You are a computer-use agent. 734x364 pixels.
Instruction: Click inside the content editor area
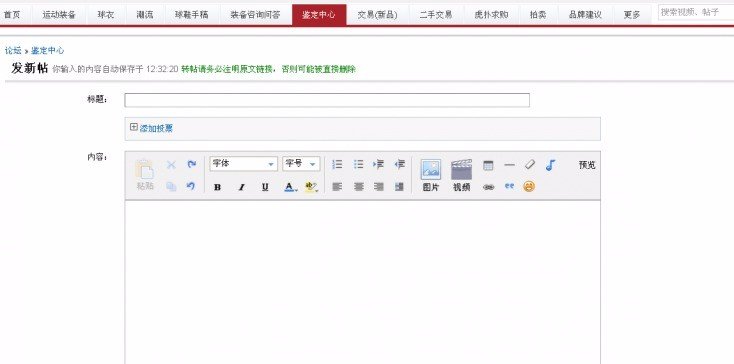tap(362, 282)
